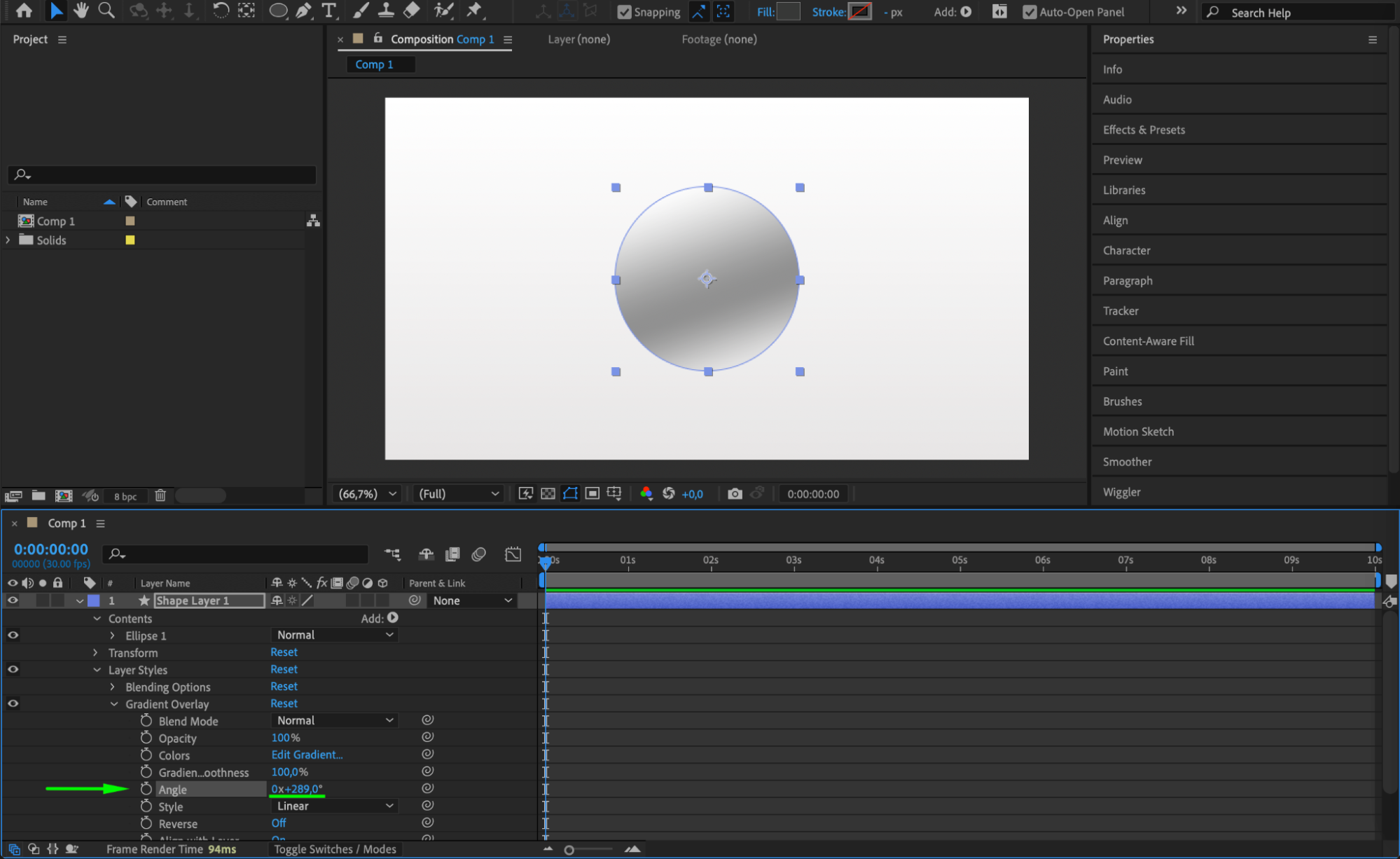
Task: Click Toggle Switches / Modes button
Action: click(335, 849)
